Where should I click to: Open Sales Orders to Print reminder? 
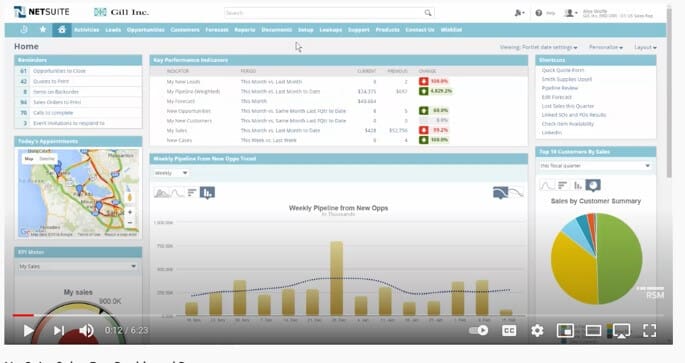click(57, 102)
